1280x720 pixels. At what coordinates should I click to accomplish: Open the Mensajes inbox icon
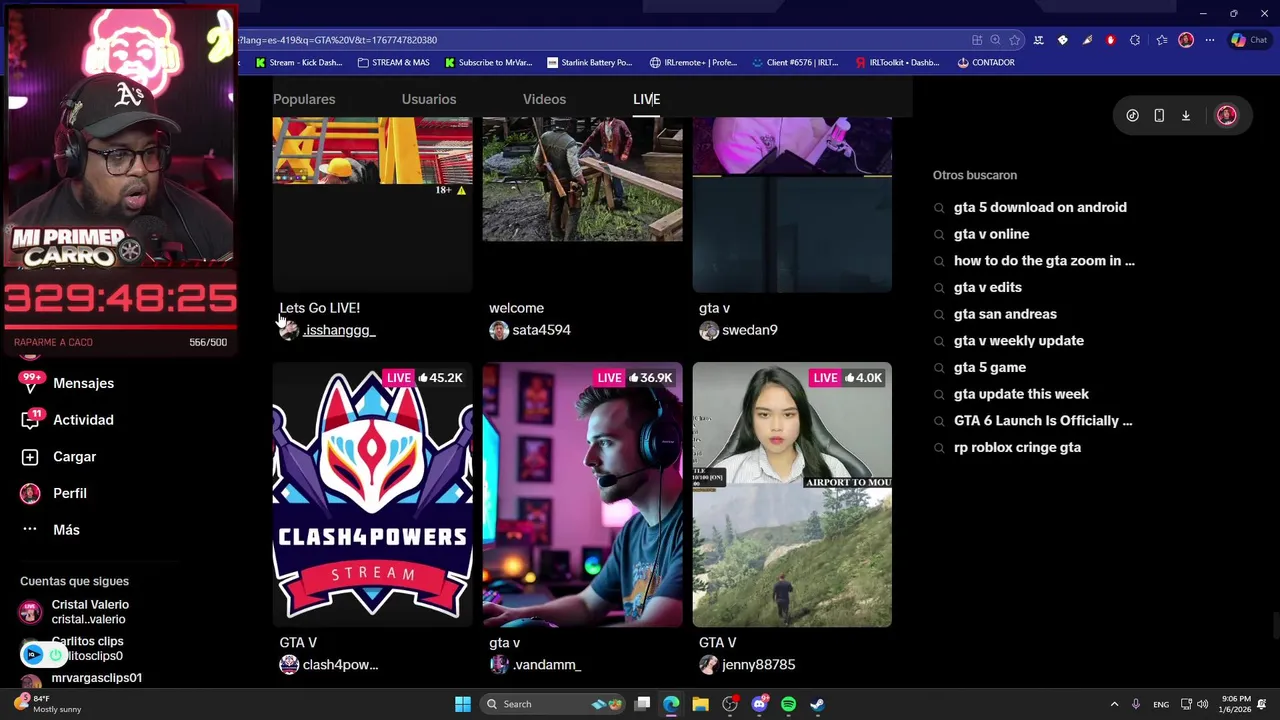[x=31, y=383]
